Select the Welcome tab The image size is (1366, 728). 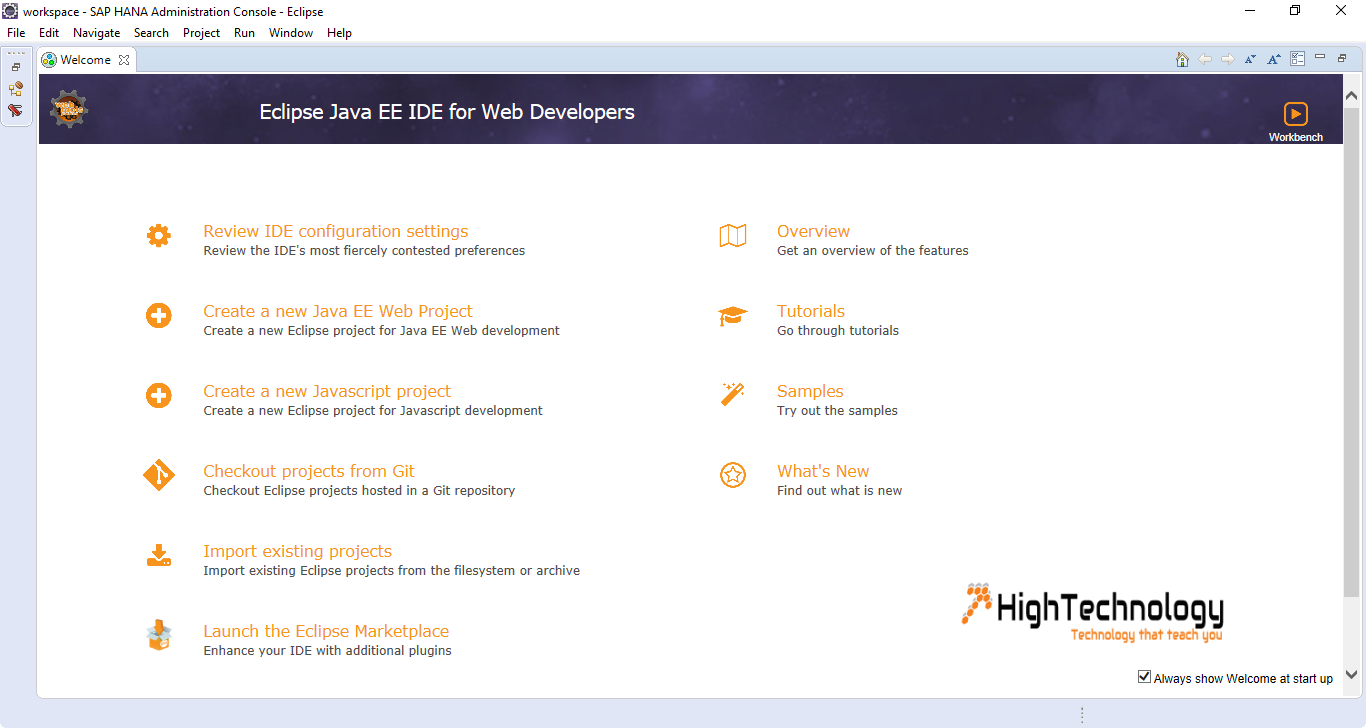click(85, 60)
